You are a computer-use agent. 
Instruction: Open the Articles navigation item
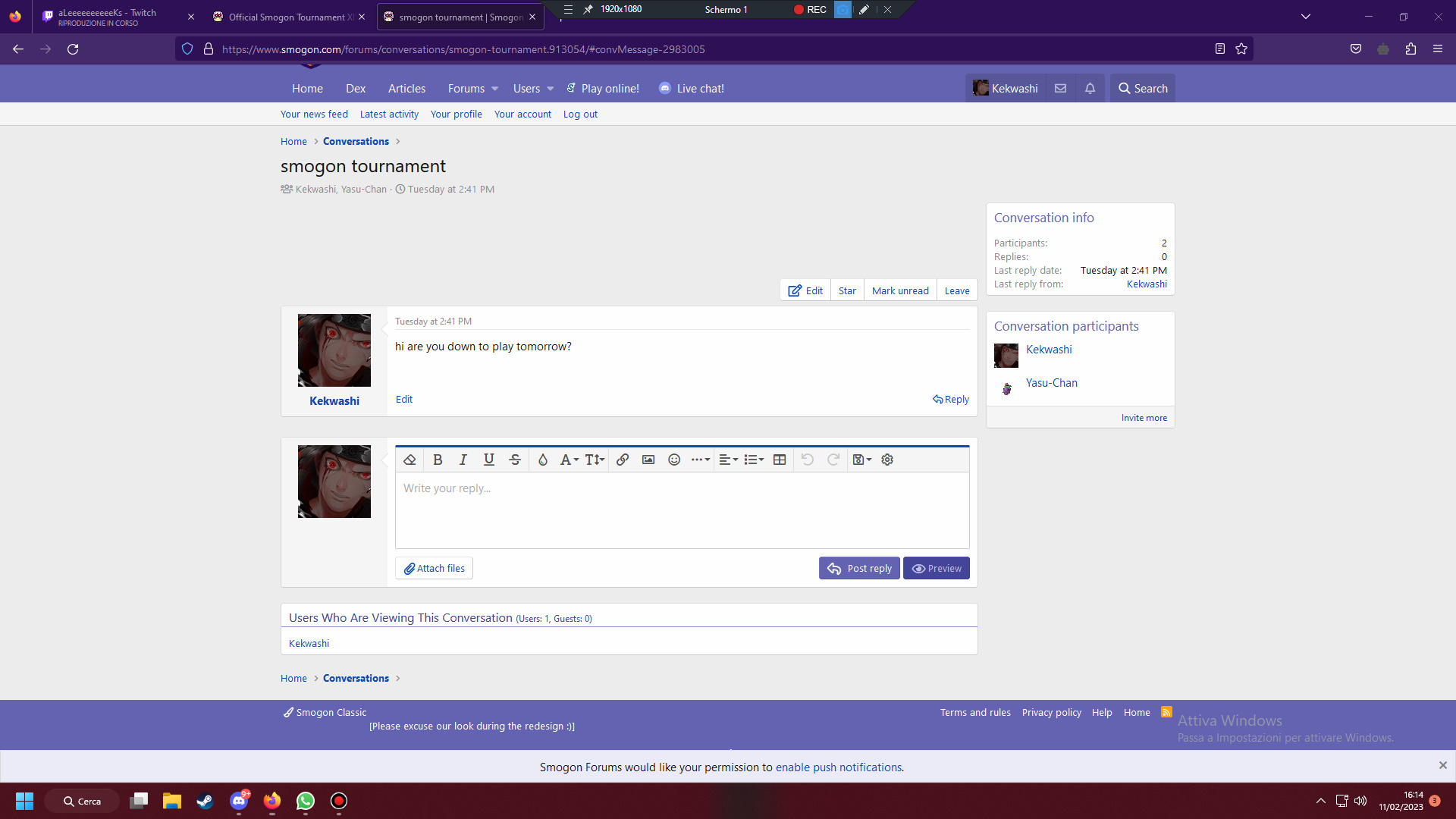click(x=406, y=89)
